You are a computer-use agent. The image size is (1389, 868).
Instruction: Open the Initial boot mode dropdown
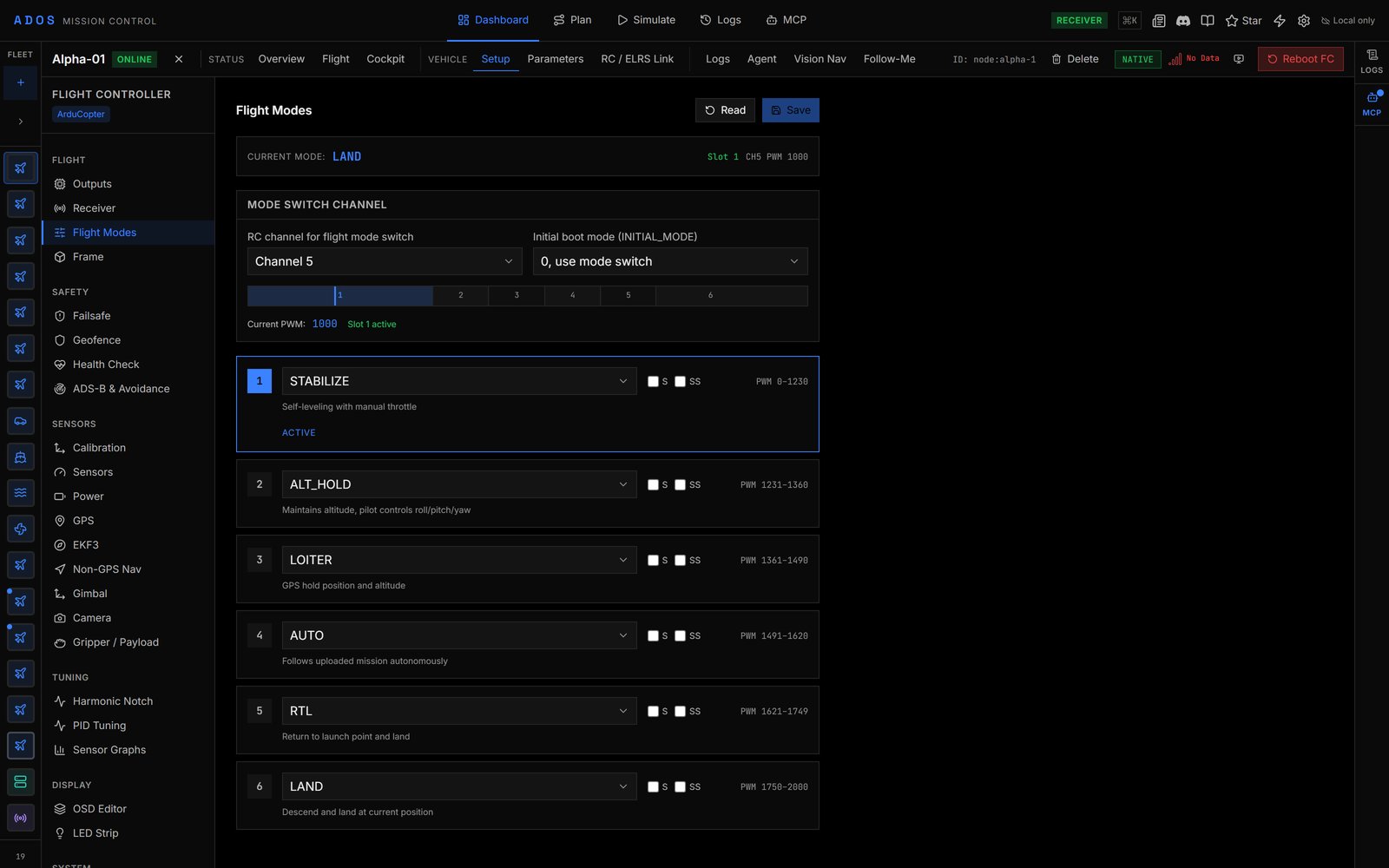click(670, 261)
